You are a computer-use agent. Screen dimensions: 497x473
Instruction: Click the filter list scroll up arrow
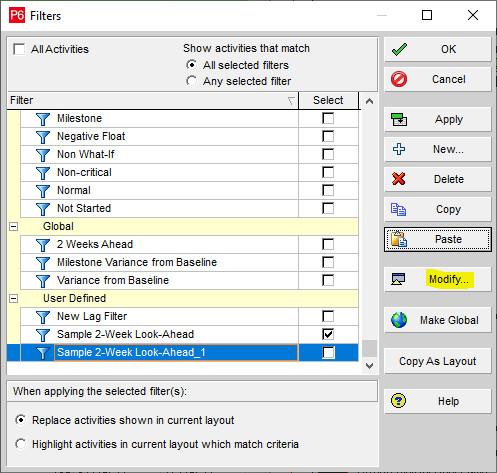click(369, 101)
